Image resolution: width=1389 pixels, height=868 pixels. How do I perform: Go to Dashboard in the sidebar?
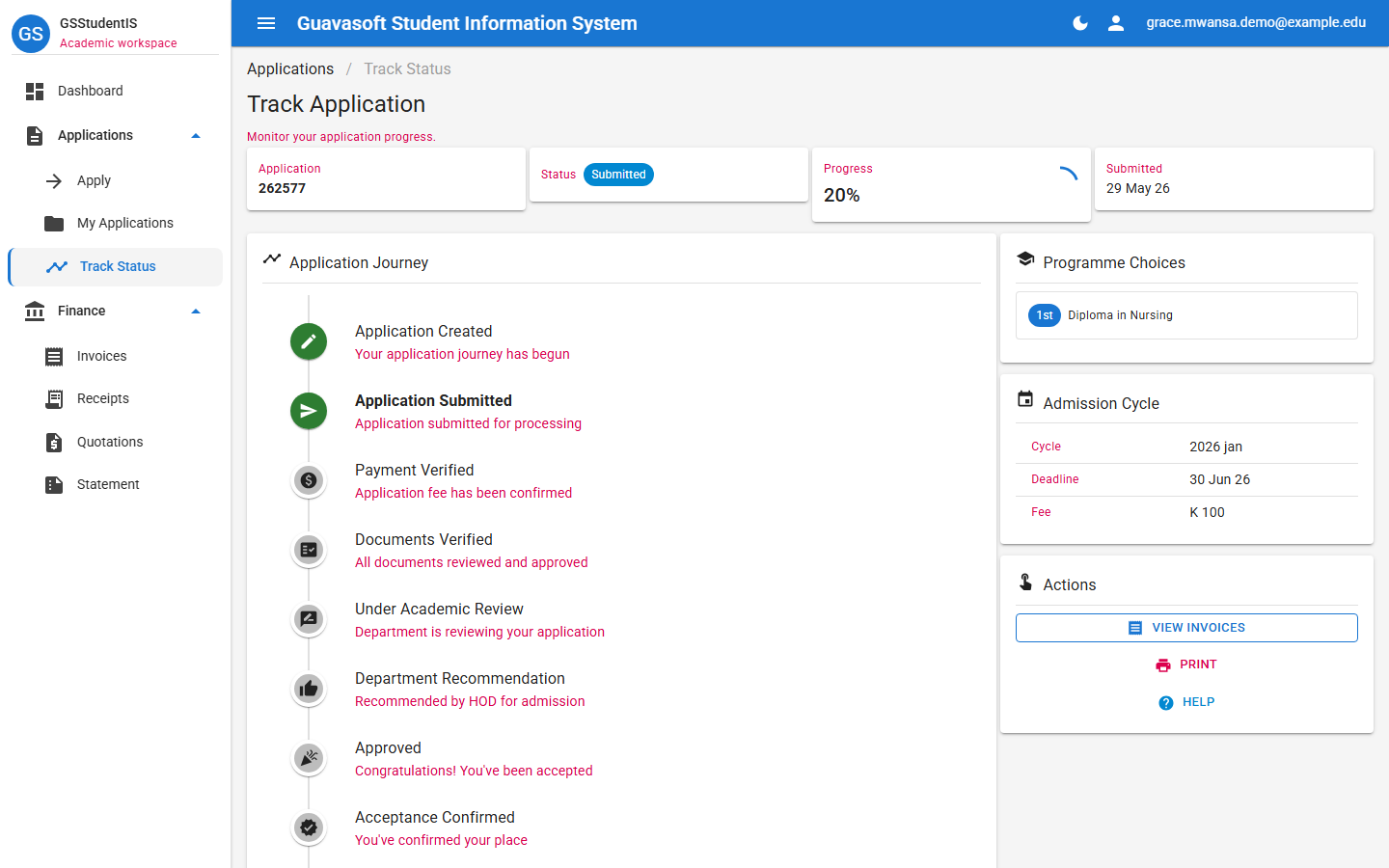[x=116, y=92]
